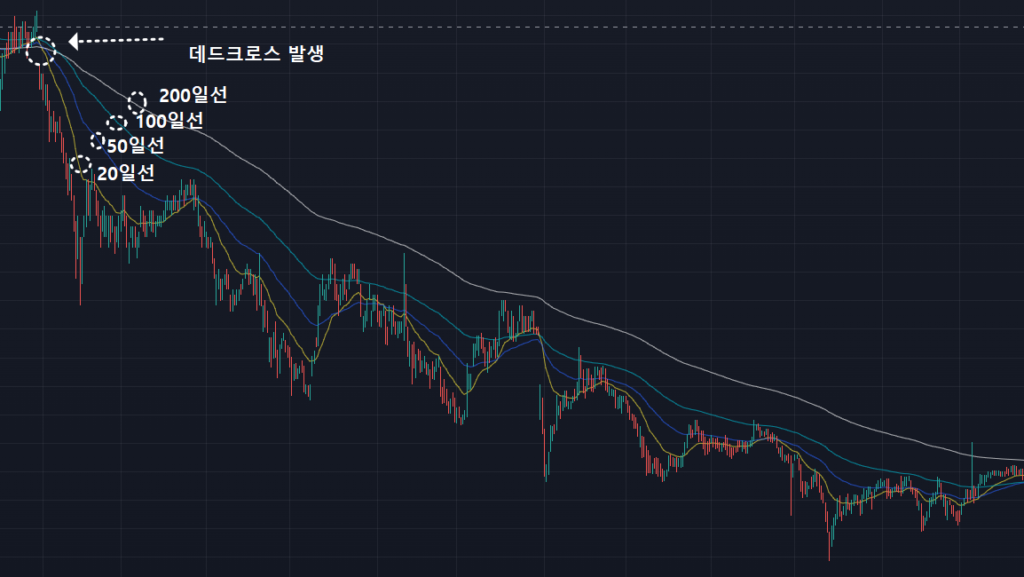Select the 100일선 text label
The image size is (1024, 577).
pos(170,121)
